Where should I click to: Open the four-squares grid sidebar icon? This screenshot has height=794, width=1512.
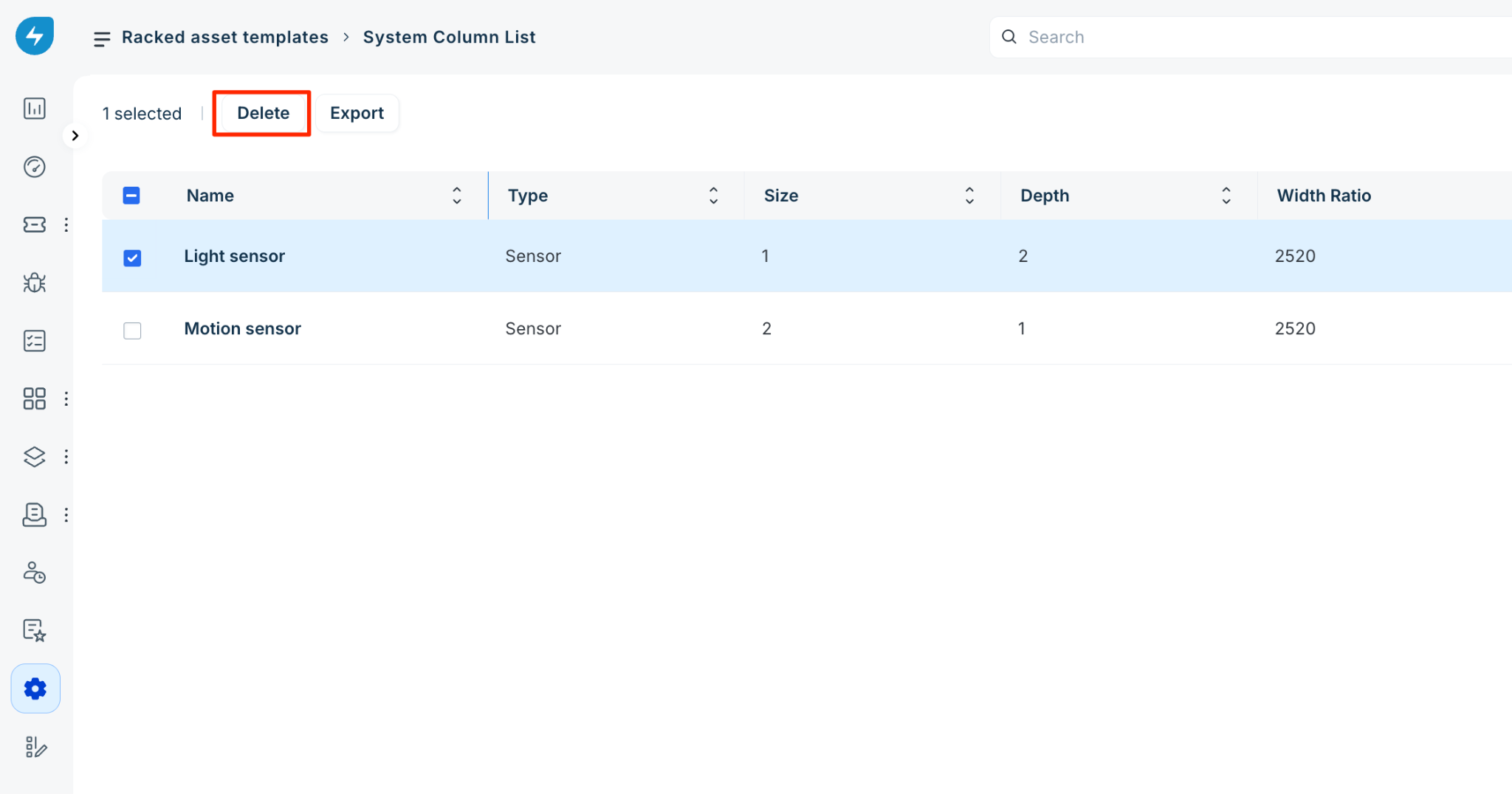click(x=35, y=398)
